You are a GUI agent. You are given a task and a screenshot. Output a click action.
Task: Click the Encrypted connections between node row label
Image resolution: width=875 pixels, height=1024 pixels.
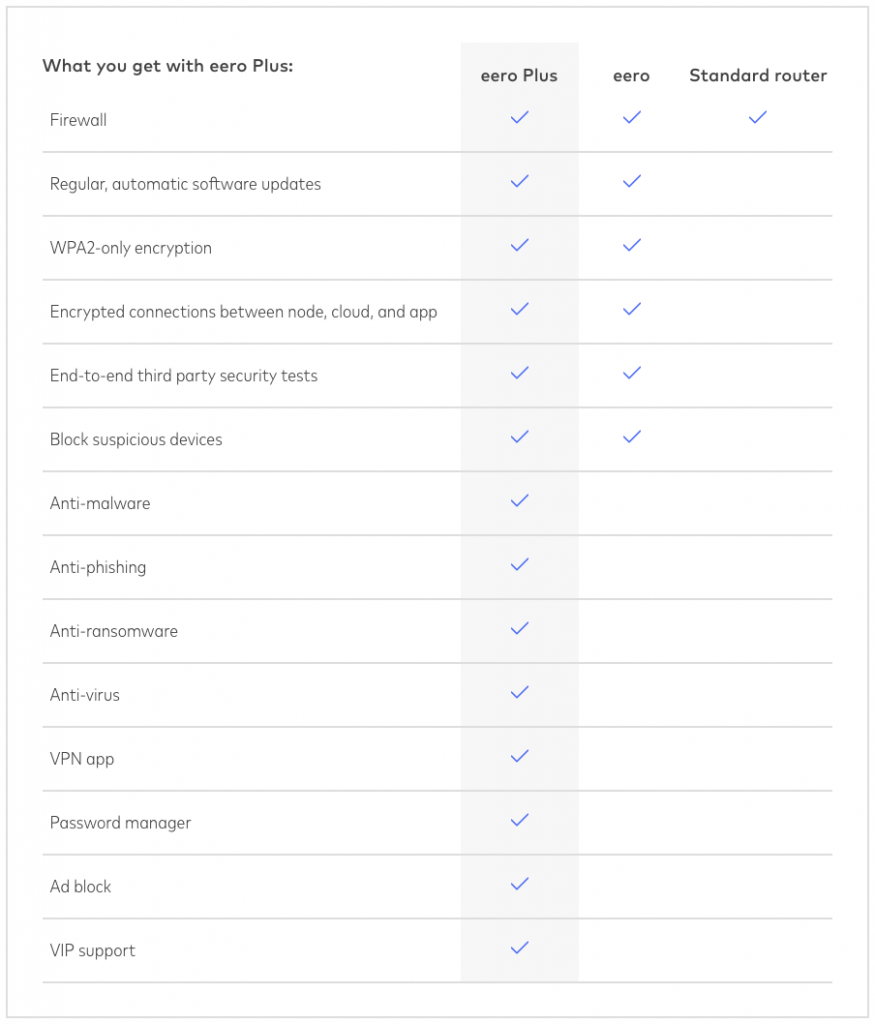click(244, 312)
